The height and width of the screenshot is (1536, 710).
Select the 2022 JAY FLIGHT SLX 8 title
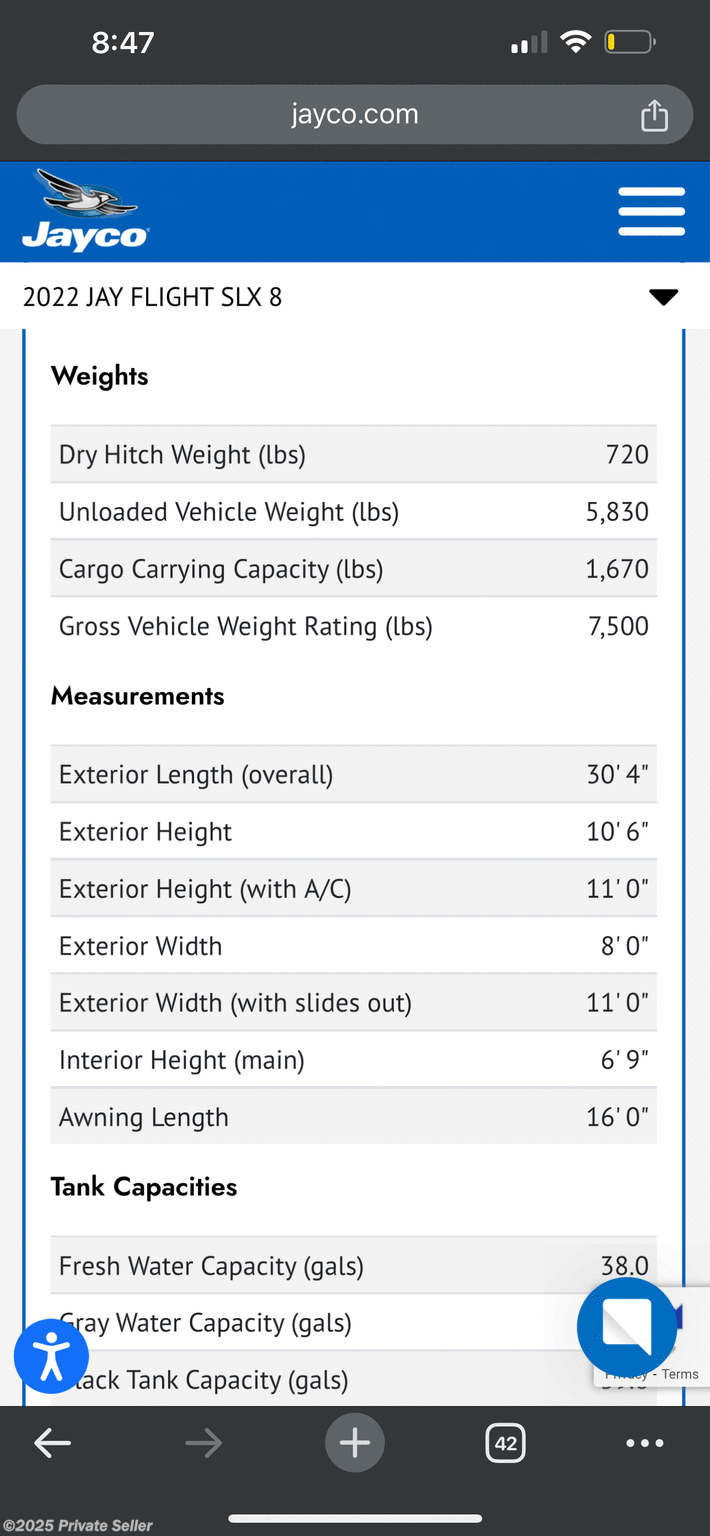(x=152, y=297)
